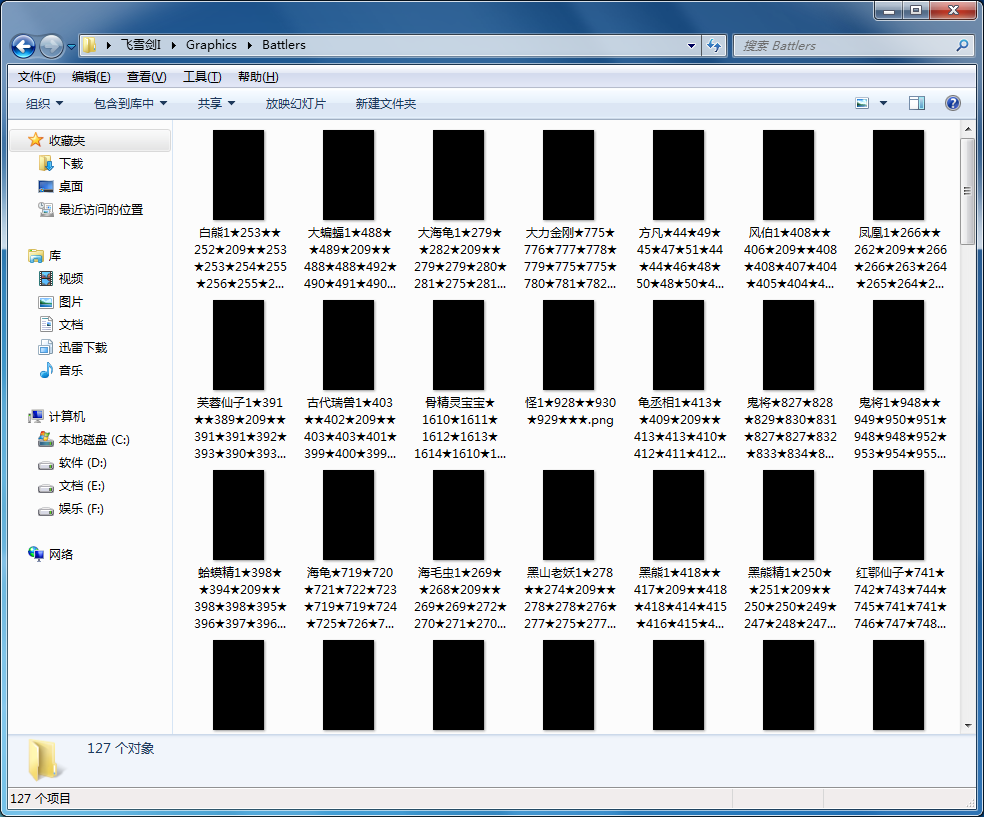Create a folder with 新建文件夹

pos(385,104)
